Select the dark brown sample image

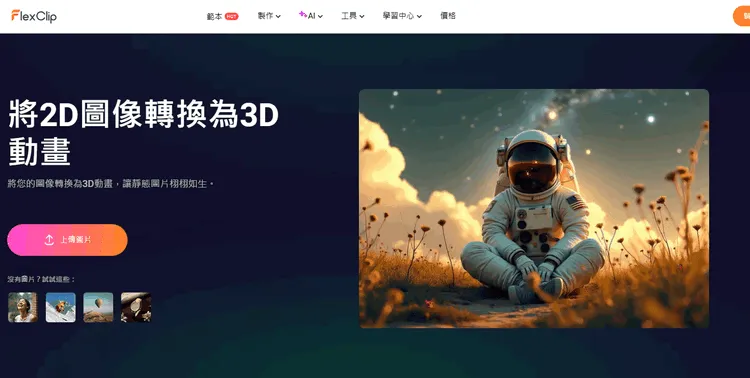[x=136, y=307]
